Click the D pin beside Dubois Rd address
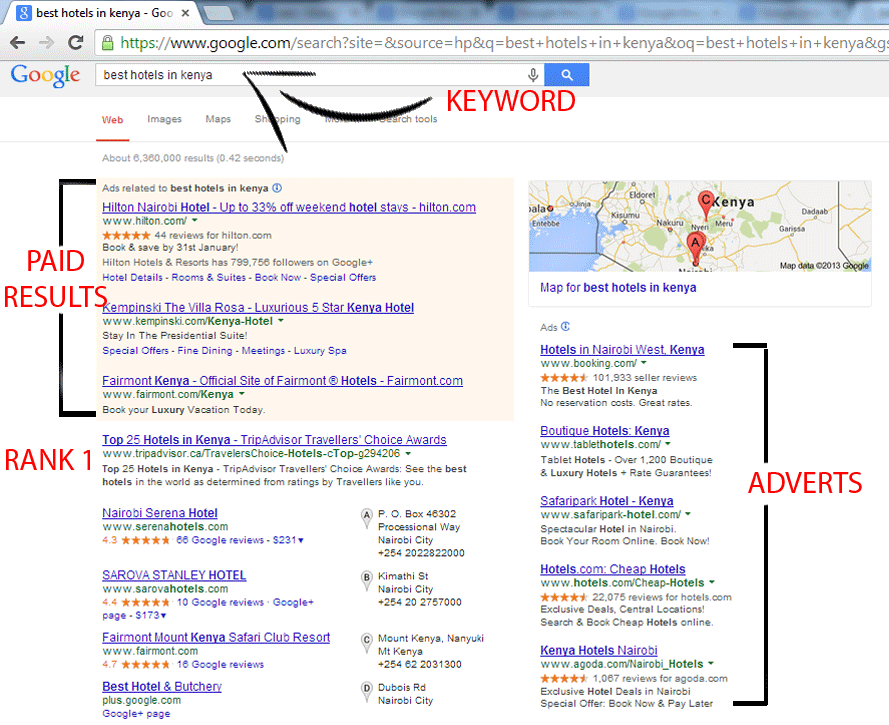 click(367, 692)
